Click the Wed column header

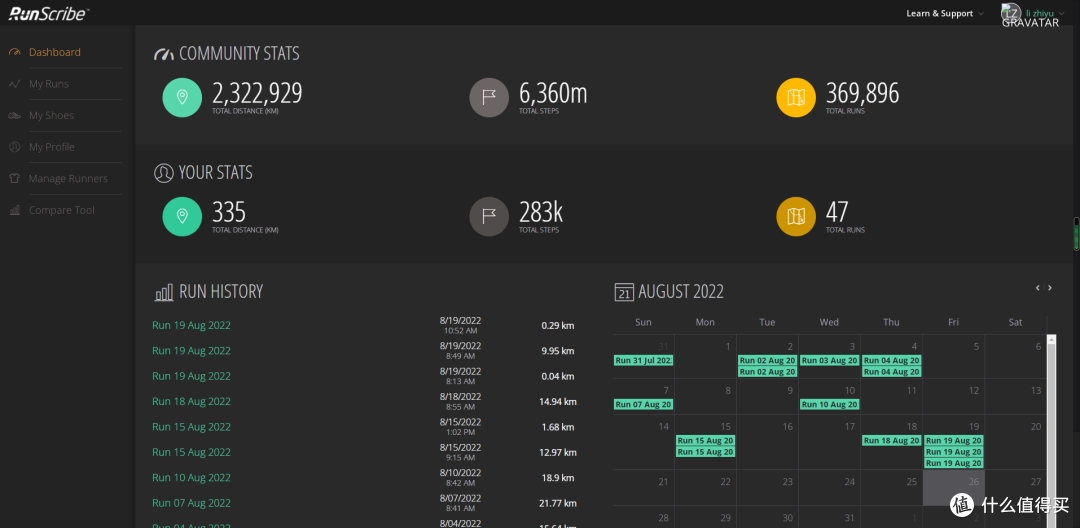pos(829,322)
